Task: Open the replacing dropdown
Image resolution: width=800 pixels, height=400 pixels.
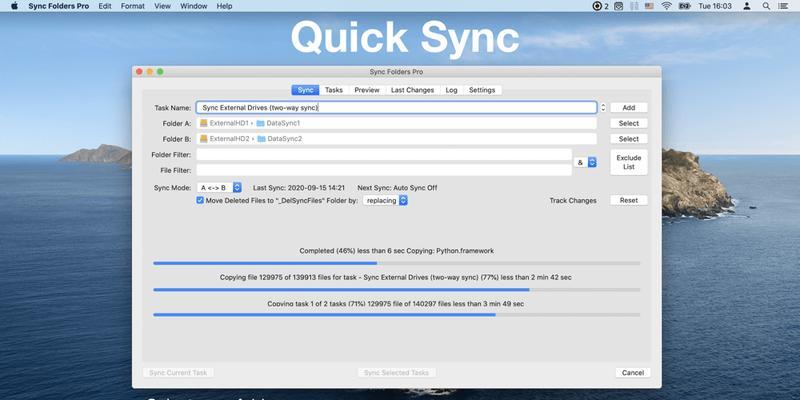Action: (x=385, y=201)
